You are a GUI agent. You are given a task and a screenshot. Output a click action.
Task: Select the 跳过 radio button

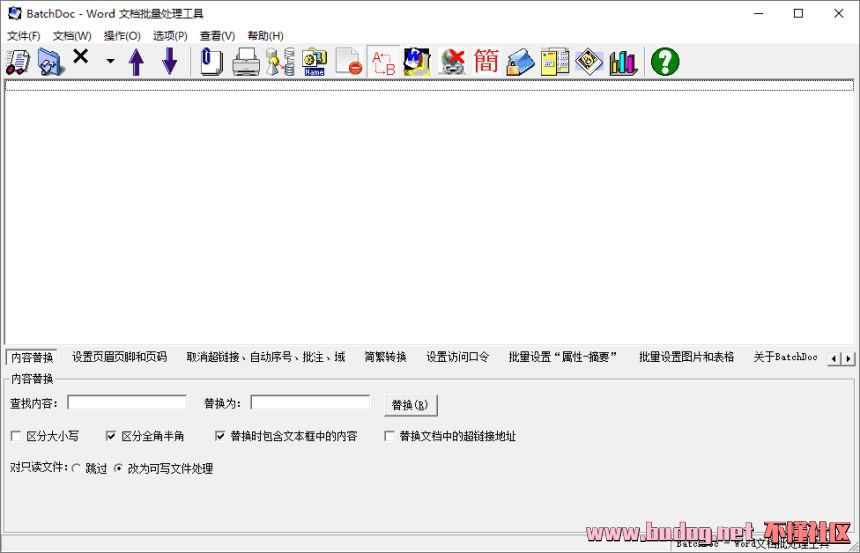click(x=77, y=469)
